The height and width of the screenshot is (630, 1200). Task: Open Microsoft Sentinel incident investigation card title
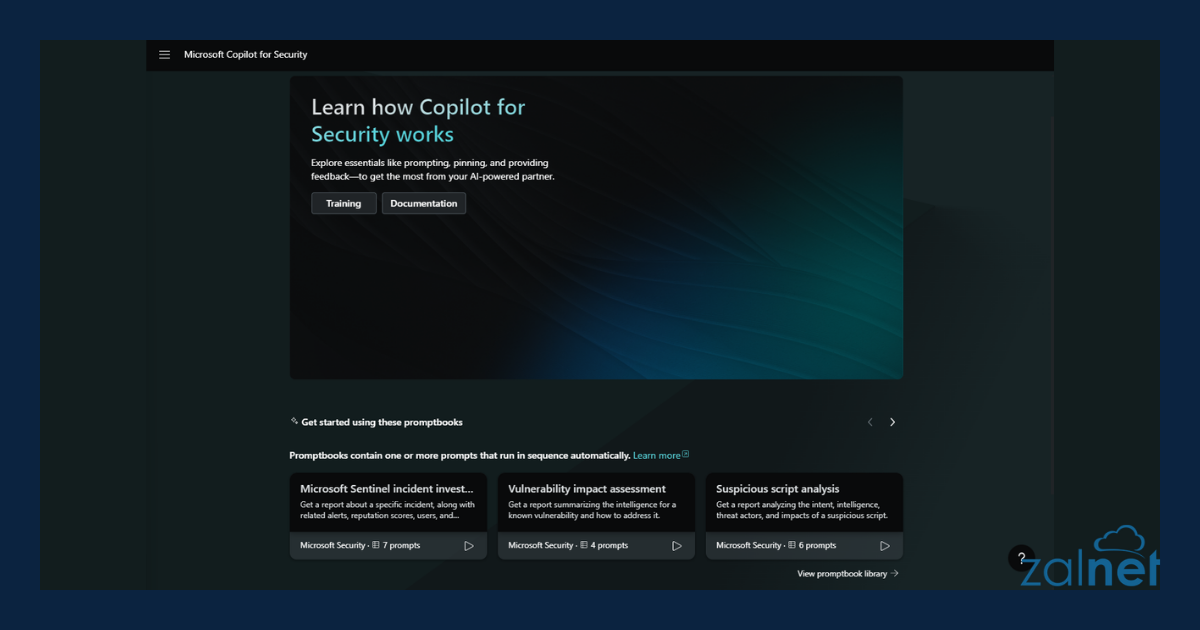[x=387, y=489]
